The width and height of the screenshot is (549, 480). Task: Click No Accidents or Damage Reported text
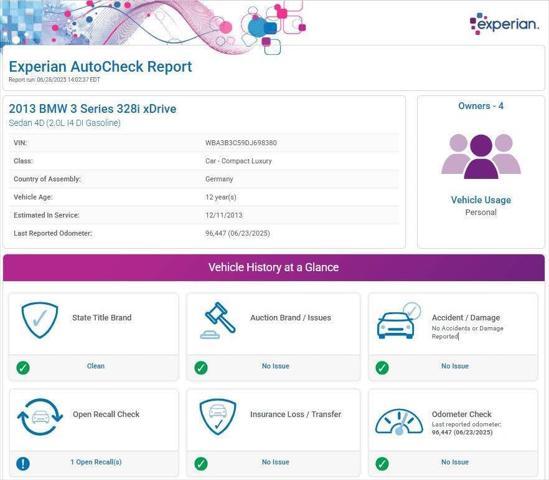pyautogui.click(x=467, y=332)
